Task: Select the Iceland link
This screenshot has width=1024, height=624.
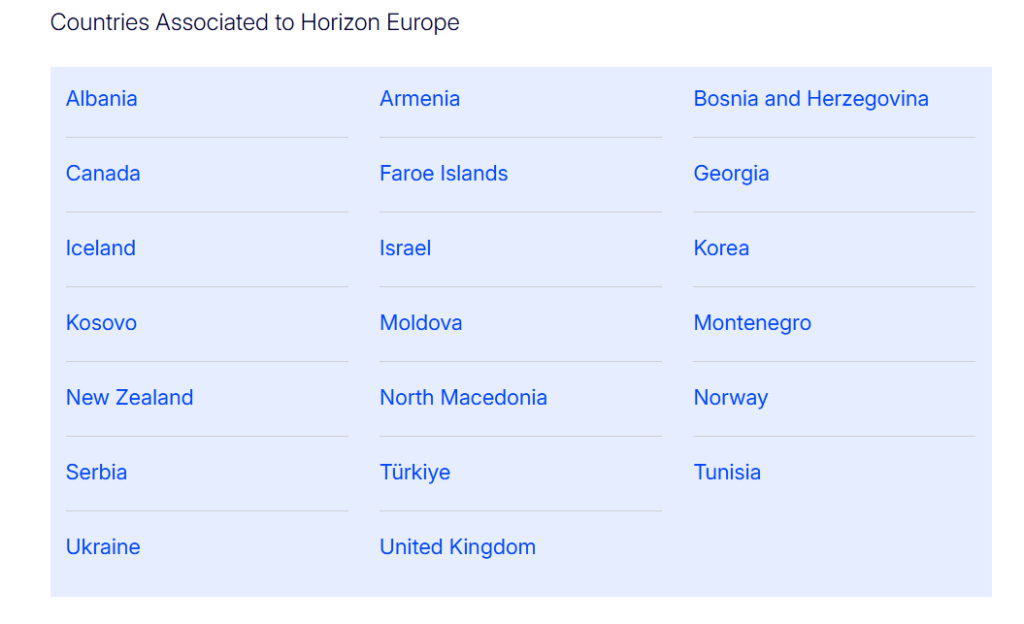Action: tap(100, 248)
